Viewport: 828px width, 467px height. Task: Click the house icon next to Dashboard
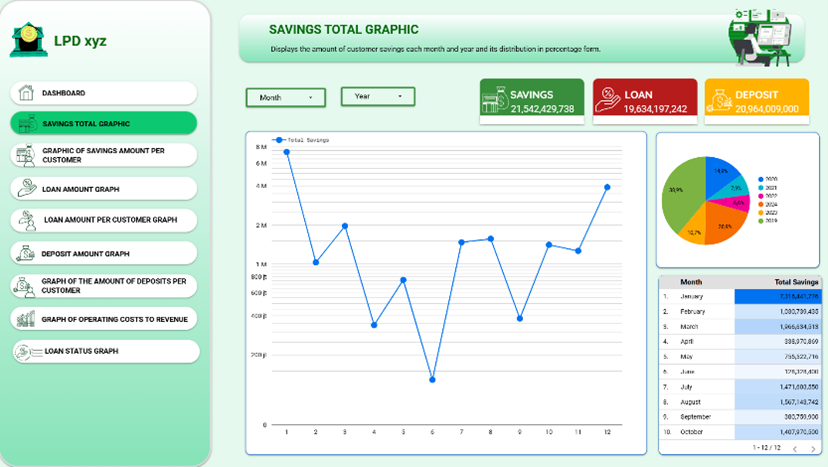point(27,93)
